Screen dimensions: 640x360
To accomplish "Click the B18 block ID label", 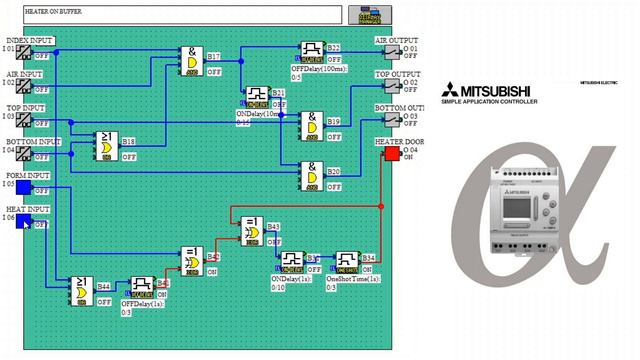I will [129, 141].
